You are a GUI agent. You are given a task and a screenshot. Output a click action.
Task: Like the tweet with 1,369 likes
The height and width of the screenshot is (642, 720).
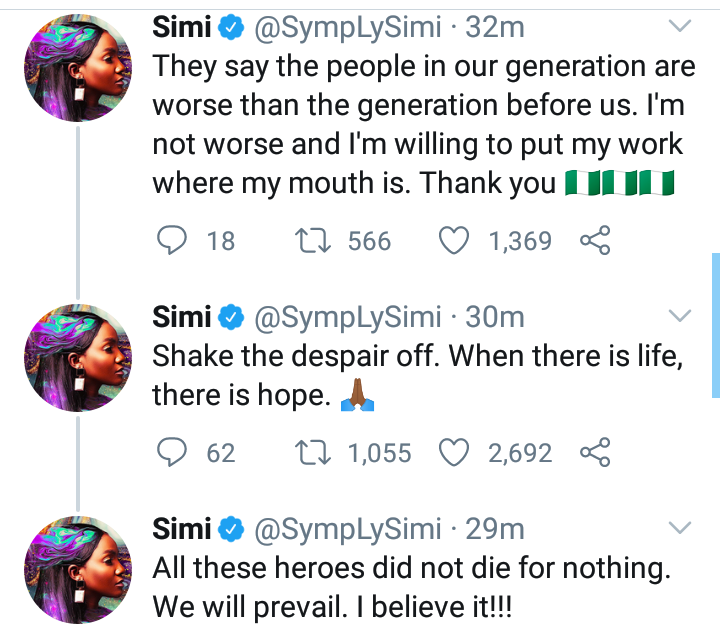coord(454,240)
